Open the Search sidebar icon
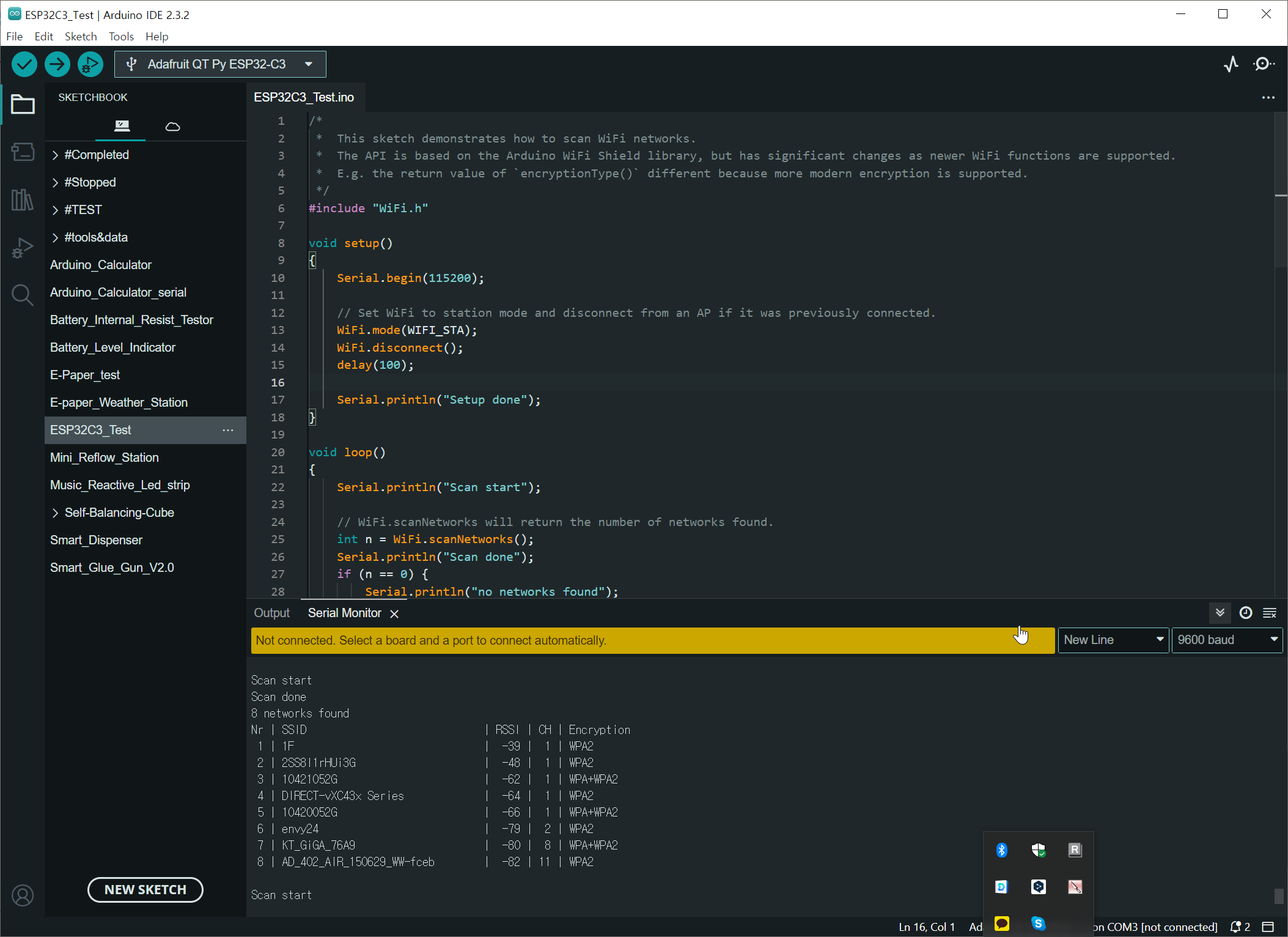This screenshot has height=937, width=1288. point(23,295)
